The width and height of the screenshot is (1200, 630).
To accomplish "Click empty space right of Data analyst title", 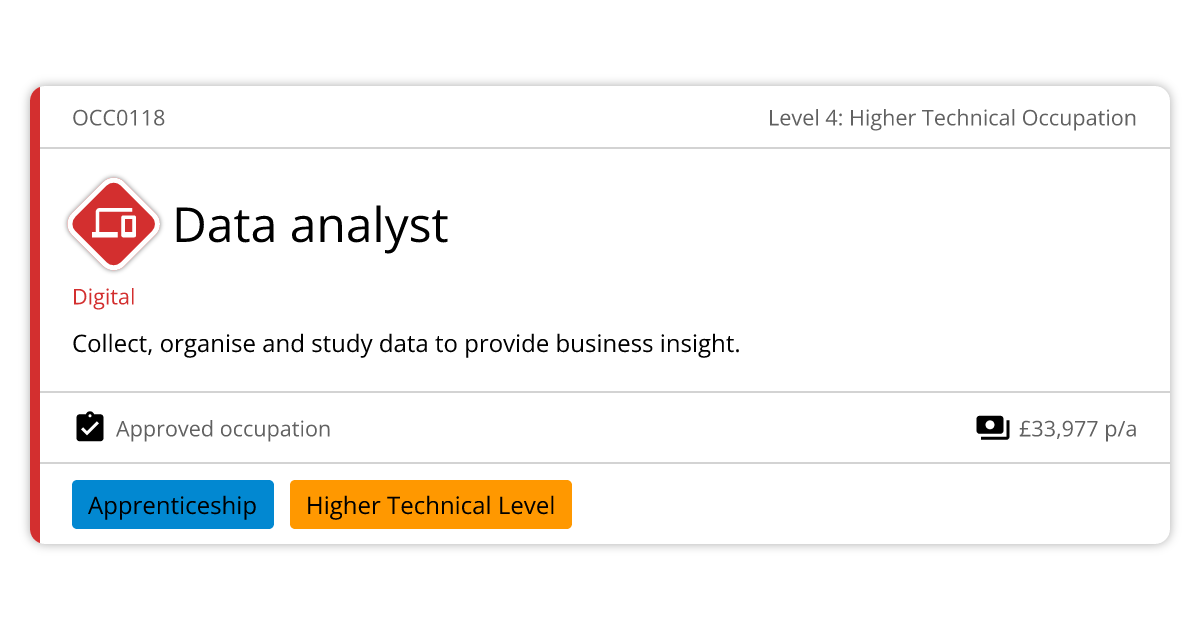I will [800, 225].
